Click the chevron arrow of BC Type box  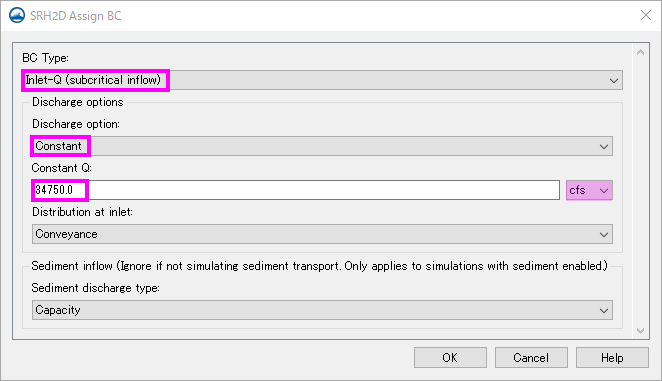(614, 81)
